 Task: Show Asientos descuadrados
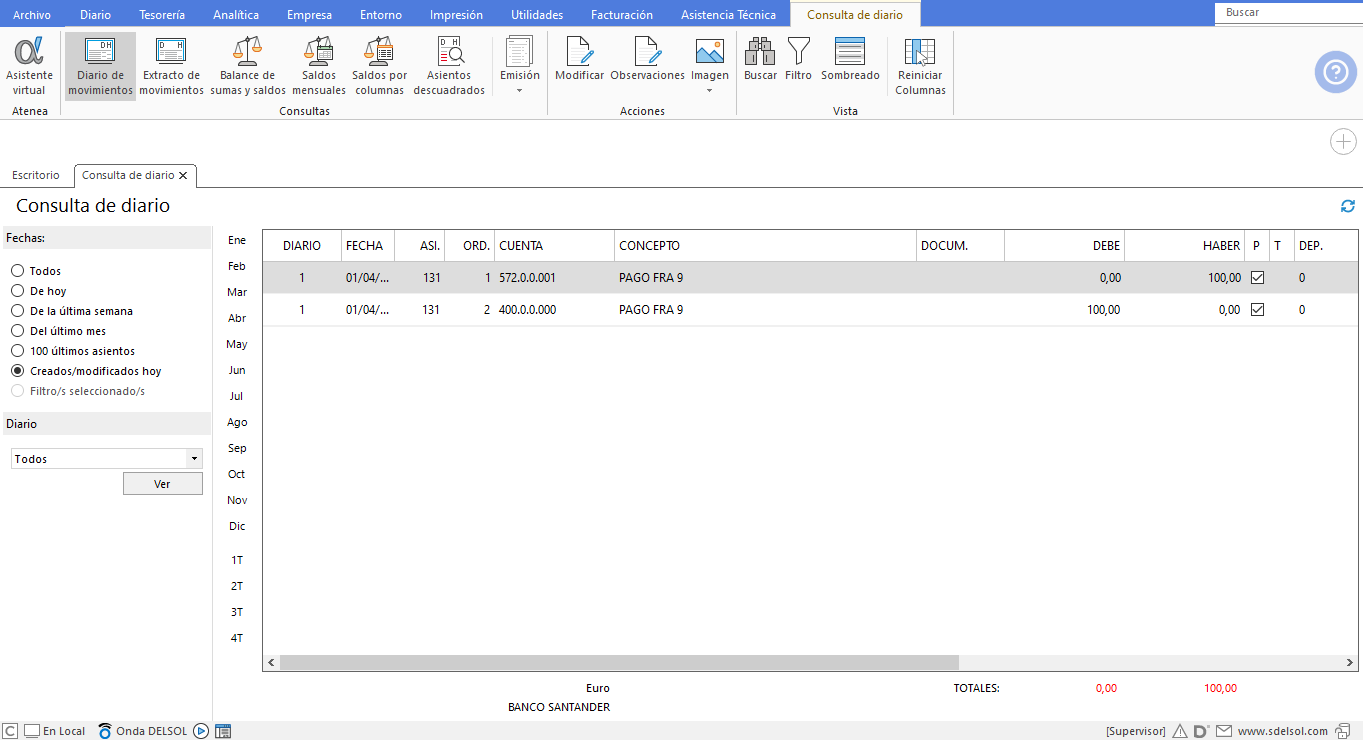coord(449,66)
